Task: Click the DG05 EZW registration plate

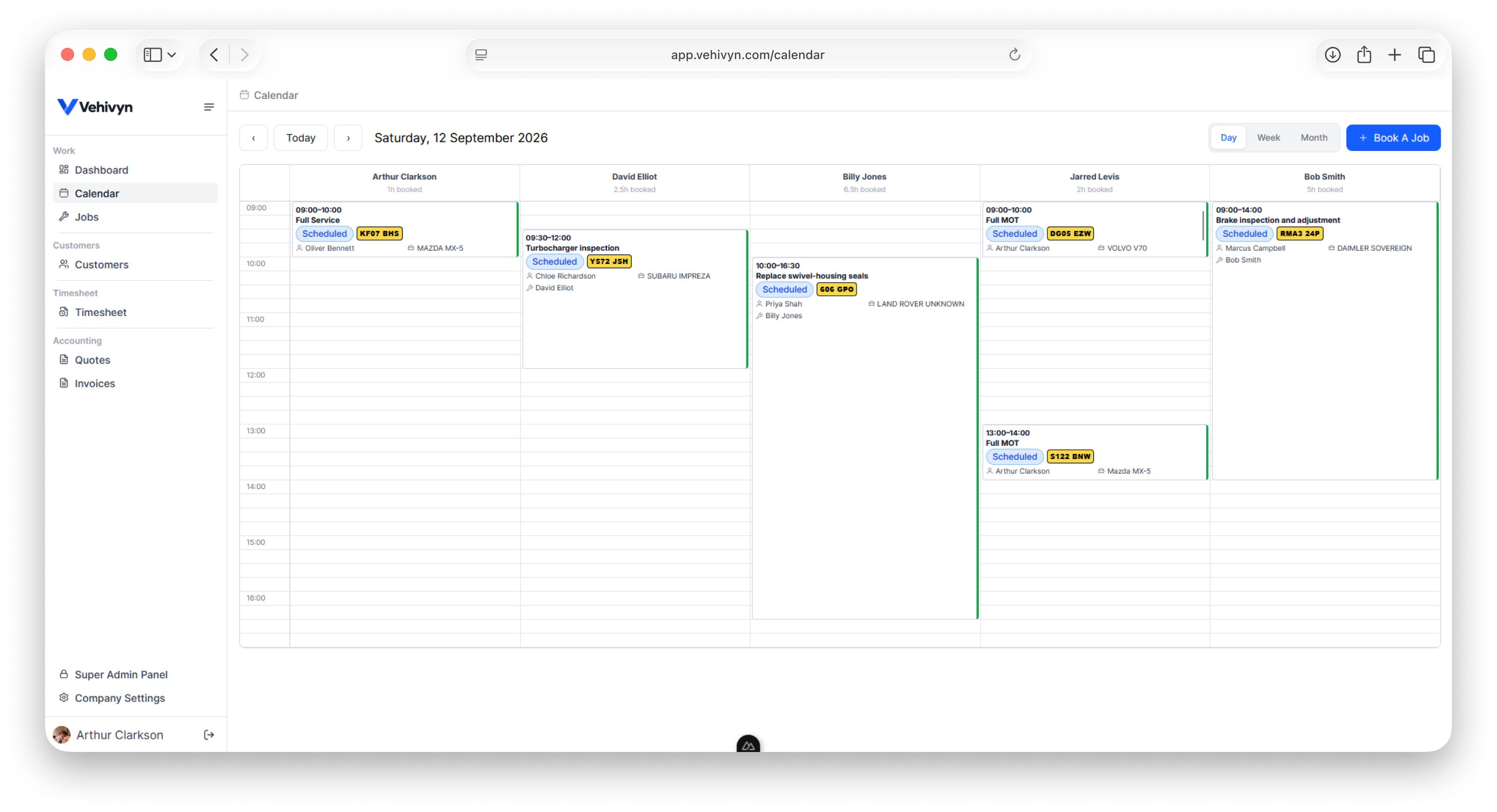Action: click(1070, 233)
